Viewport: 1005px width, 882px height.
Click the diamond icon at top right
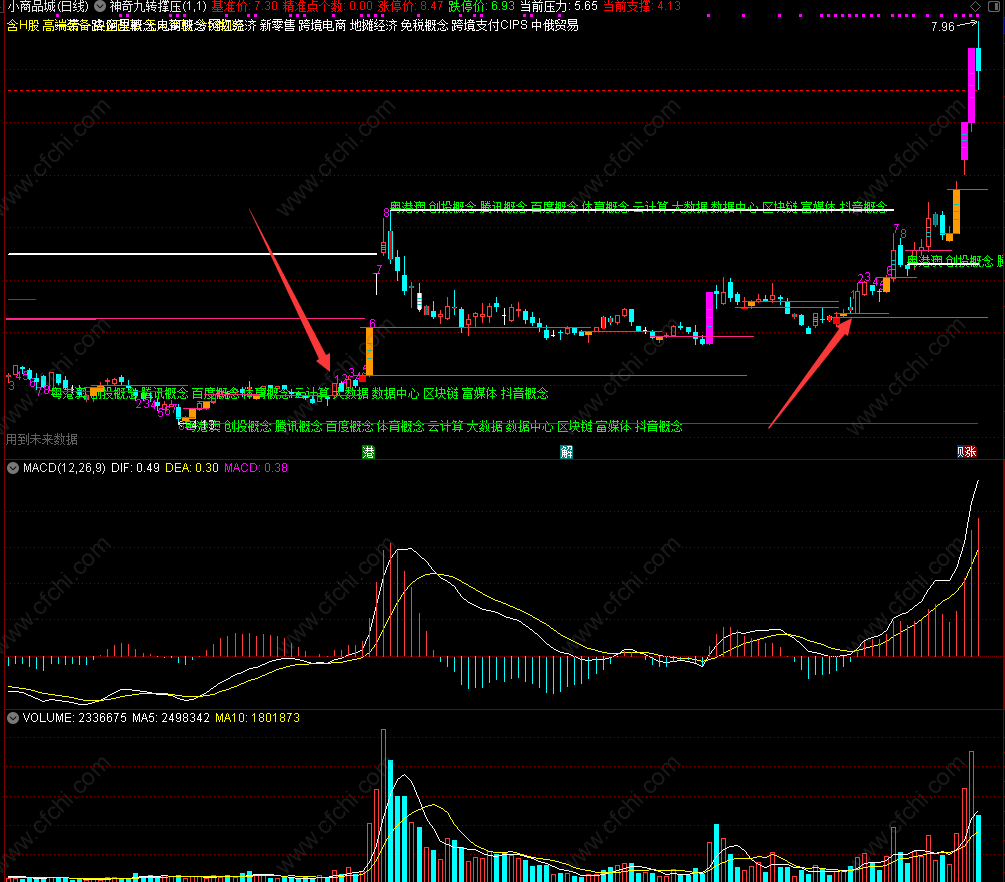coord(976,6)
